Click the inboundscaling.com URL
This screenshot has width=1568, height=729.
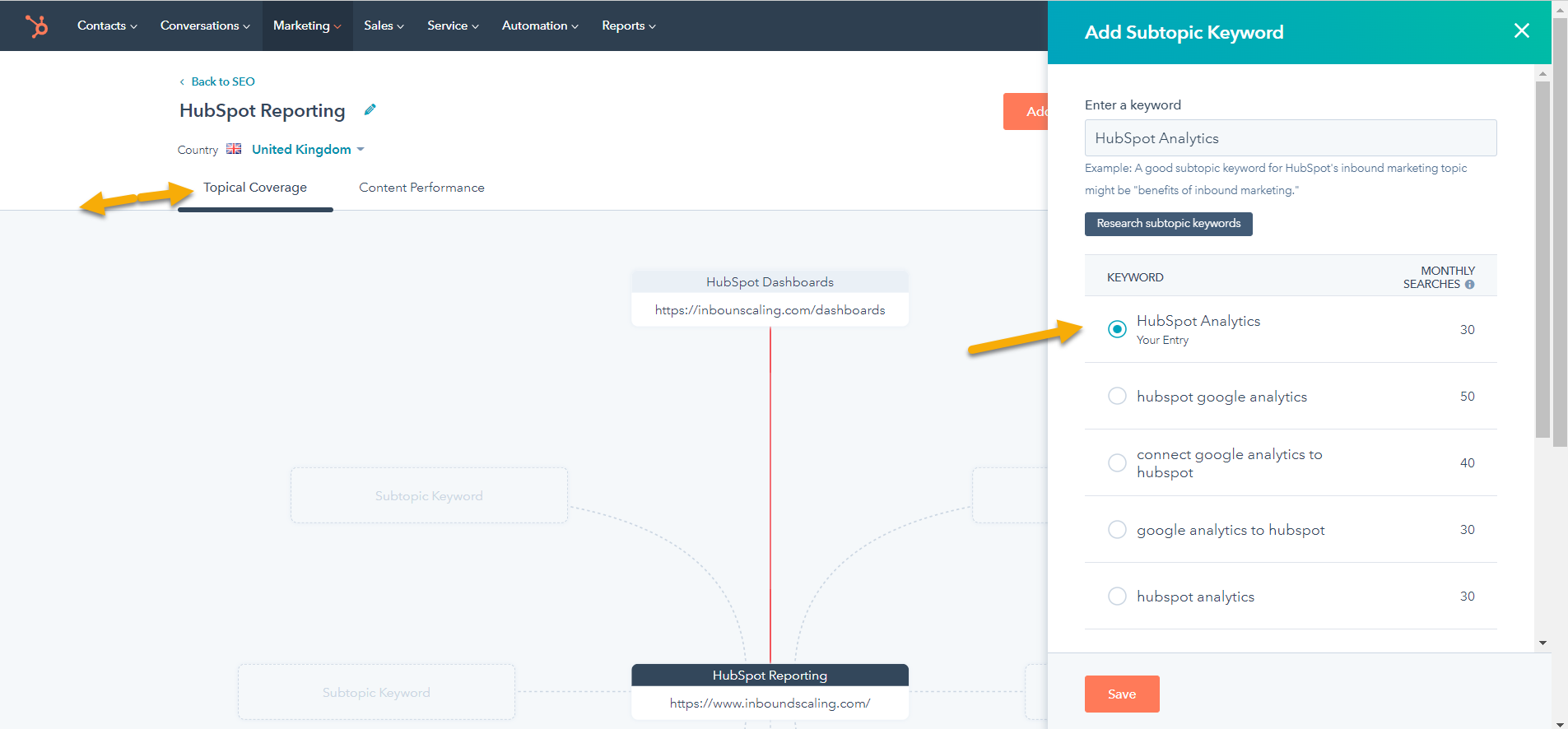[x=770, y=703]
